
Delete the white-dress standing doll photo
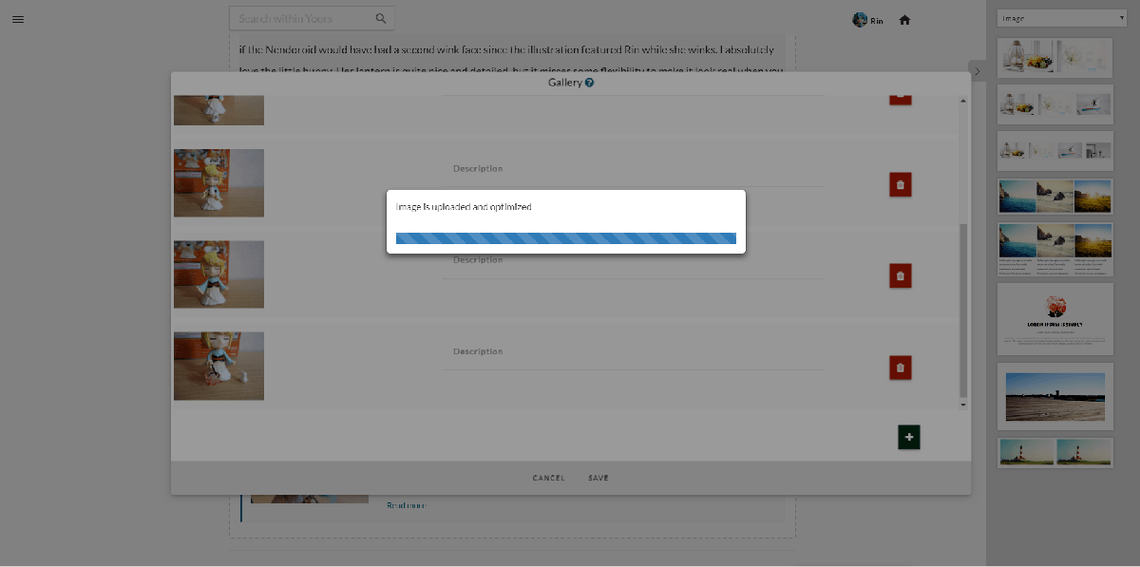point(900,185)
